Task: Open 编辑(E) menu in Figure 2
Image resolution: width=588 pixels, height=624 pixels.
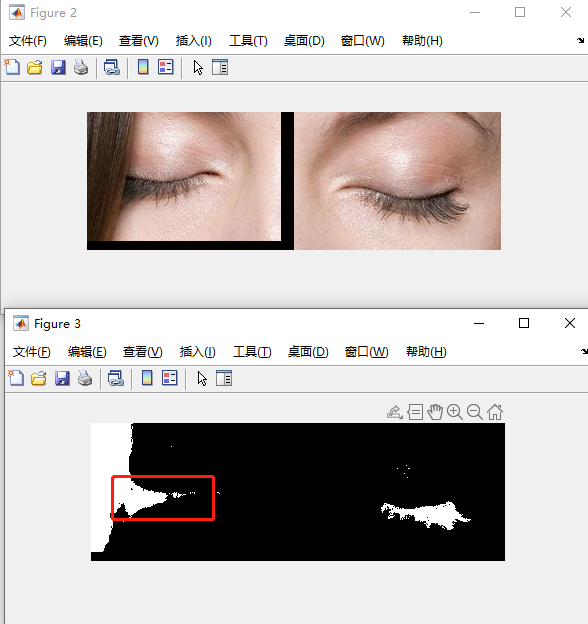Action: coord(83,41)
